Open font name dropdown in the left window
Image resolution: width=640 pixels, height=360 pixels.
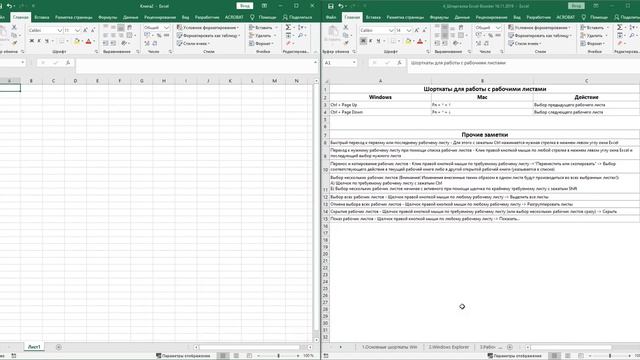[x=60, y=30]
